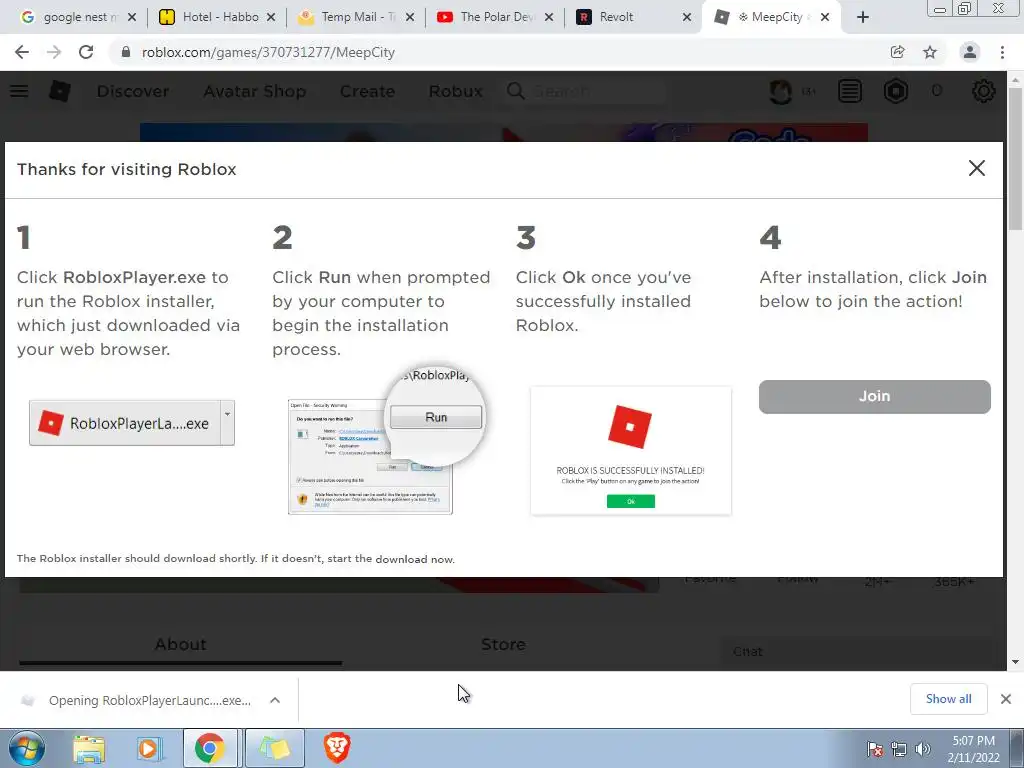Open the Chrome three-dot menu

[x=1002, y=52]
